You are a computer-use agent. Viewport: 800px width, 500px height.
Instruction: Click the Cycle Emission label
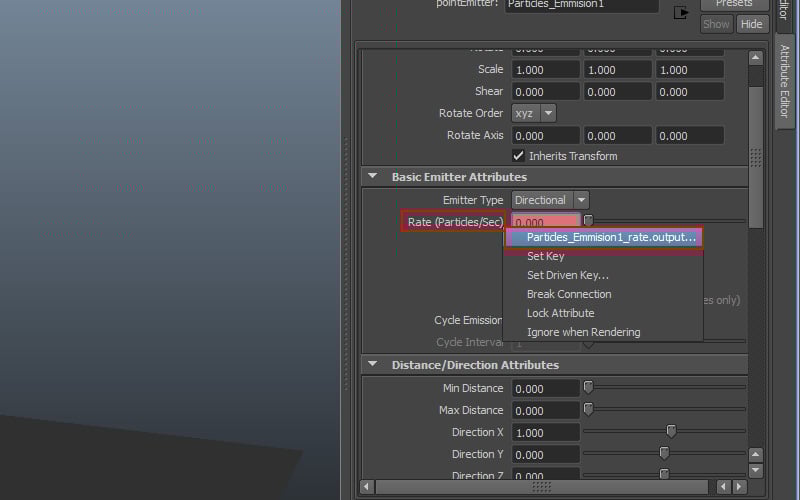click(468, 320)
